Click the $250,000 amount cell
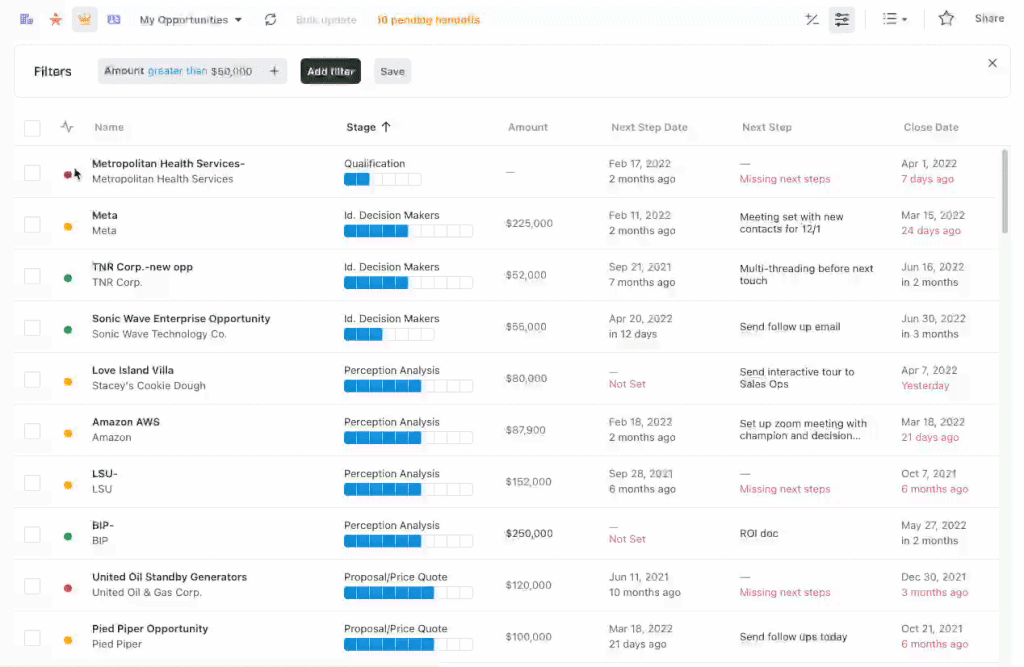Viewport: 1024px width, 667px height. (x=529, y=533)
